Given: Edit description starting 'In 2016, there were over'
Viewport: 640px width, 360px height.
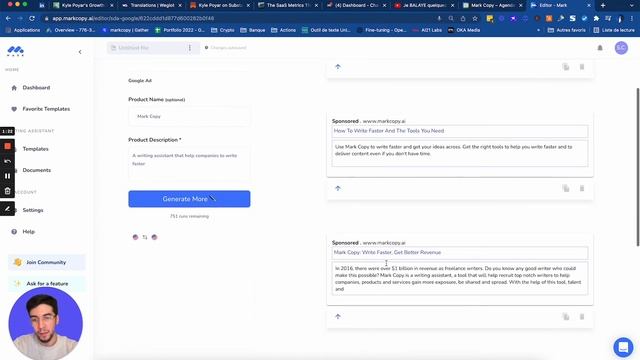Looking at the screenshot, I should [x=460, y=278].
